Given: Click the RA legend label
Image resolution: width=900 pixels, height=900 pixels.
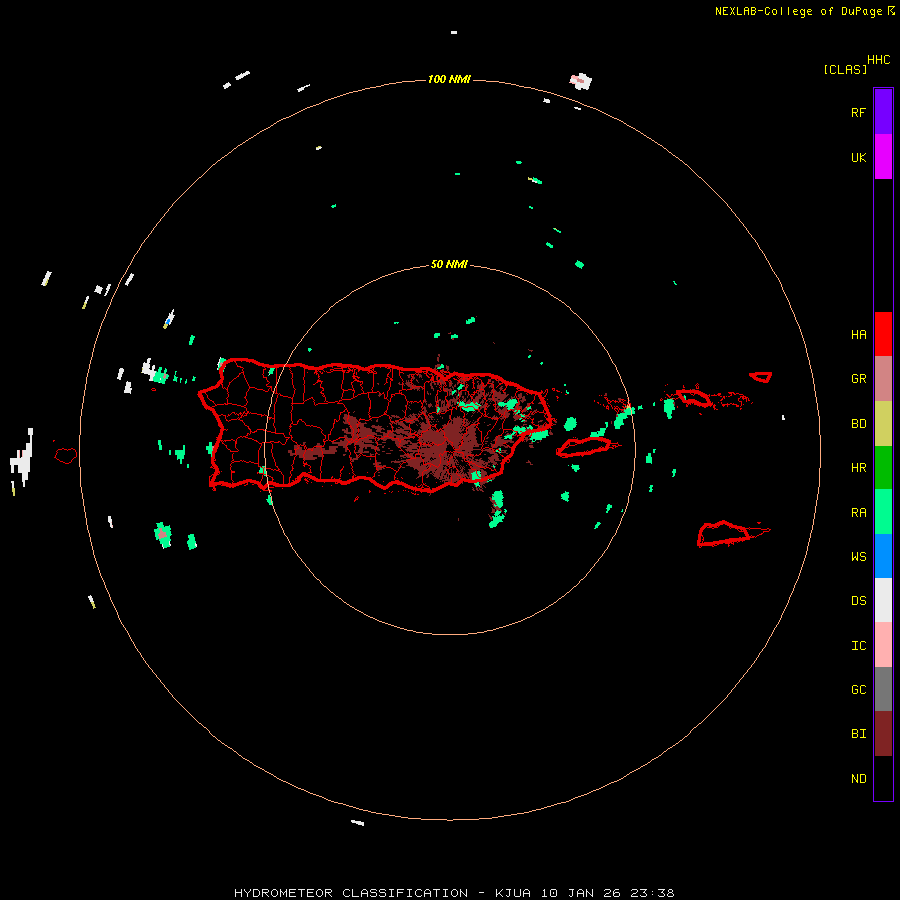Looking at the screenshot, I should pos(858,513).
